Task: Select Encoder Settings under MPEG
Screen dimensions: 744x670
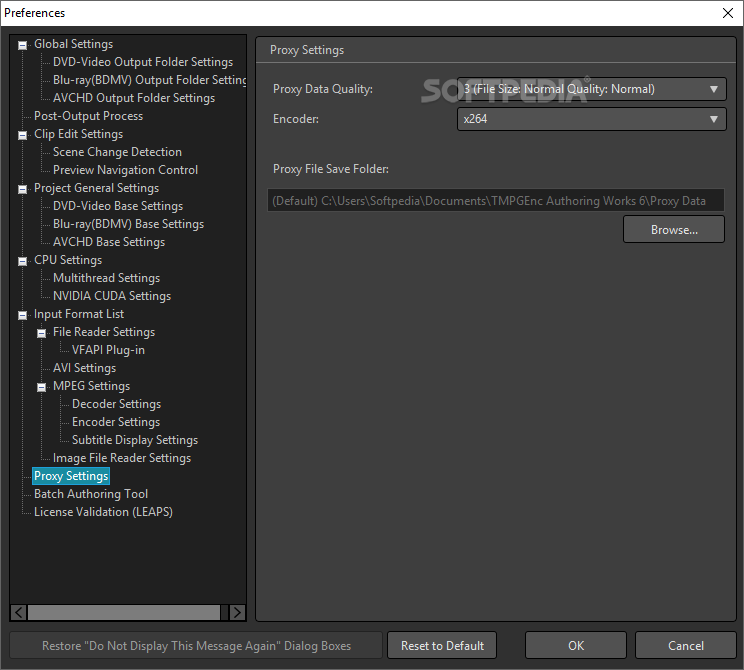Action: pos(116,422)
